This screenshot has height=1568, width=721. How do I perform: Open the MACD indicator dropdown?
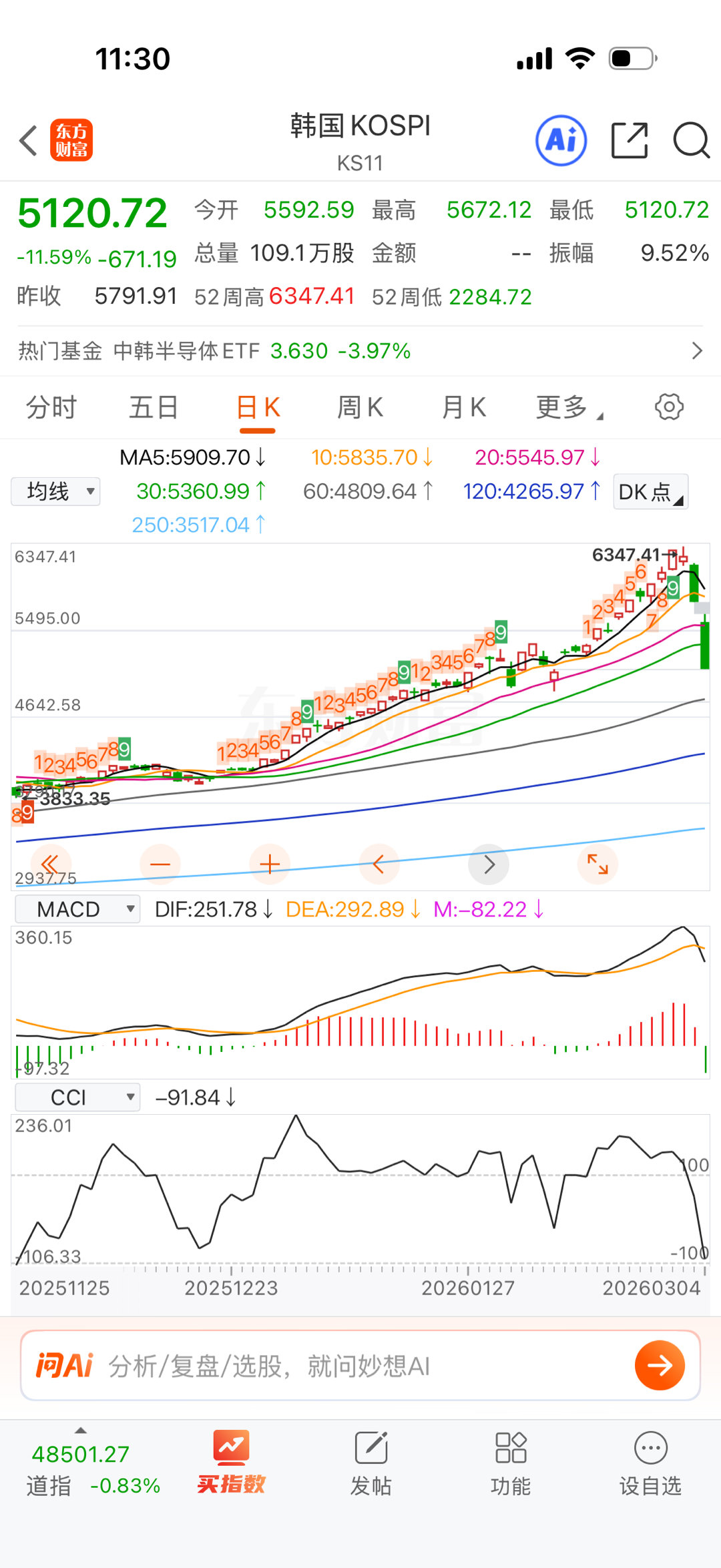77,909
